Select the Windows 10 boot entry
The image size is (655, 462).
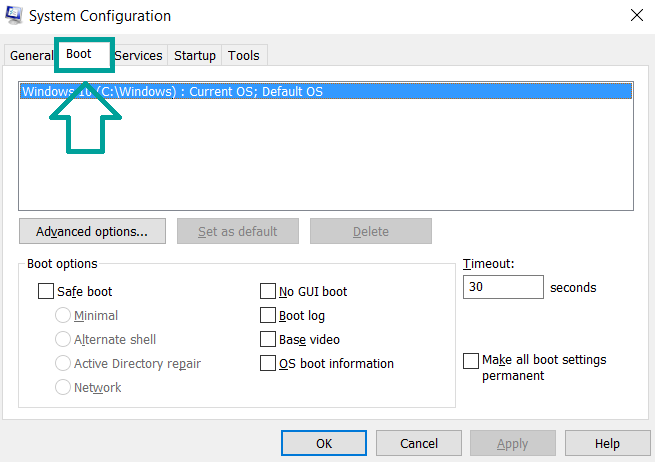click(172, 91)
